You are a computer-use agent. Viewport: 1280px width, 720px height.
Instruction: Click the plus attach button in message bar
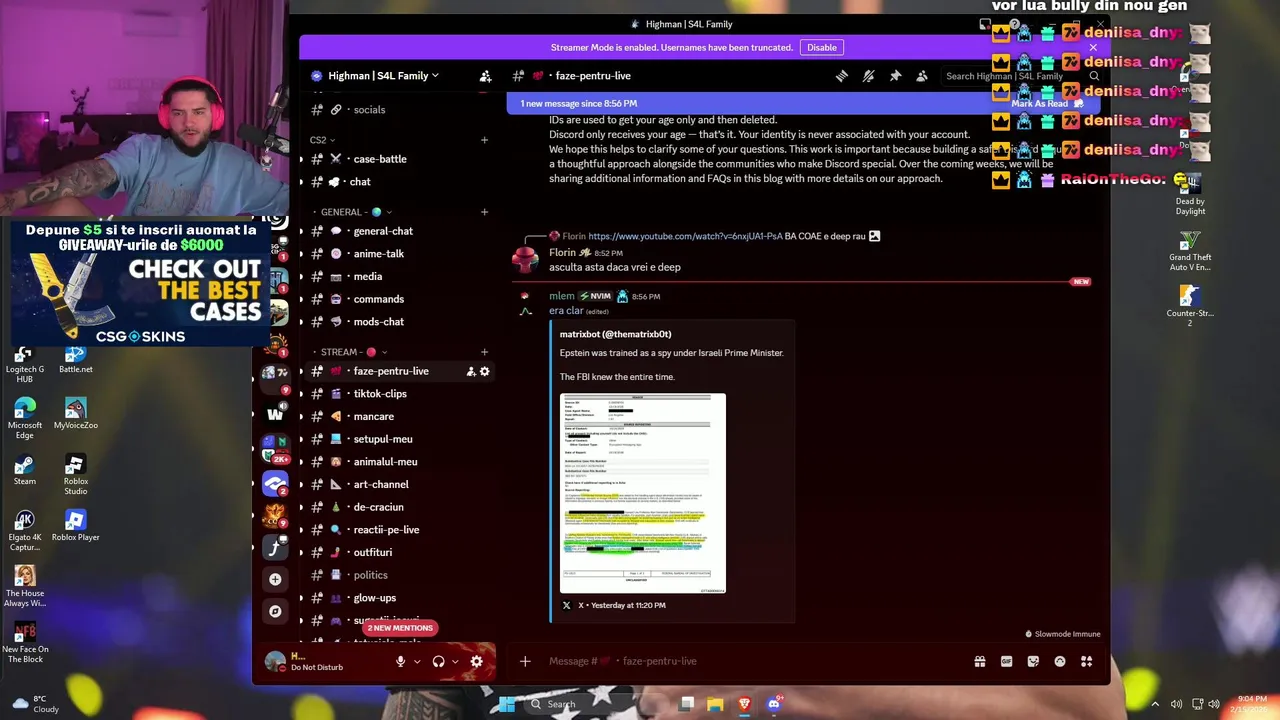pos(525,661)
